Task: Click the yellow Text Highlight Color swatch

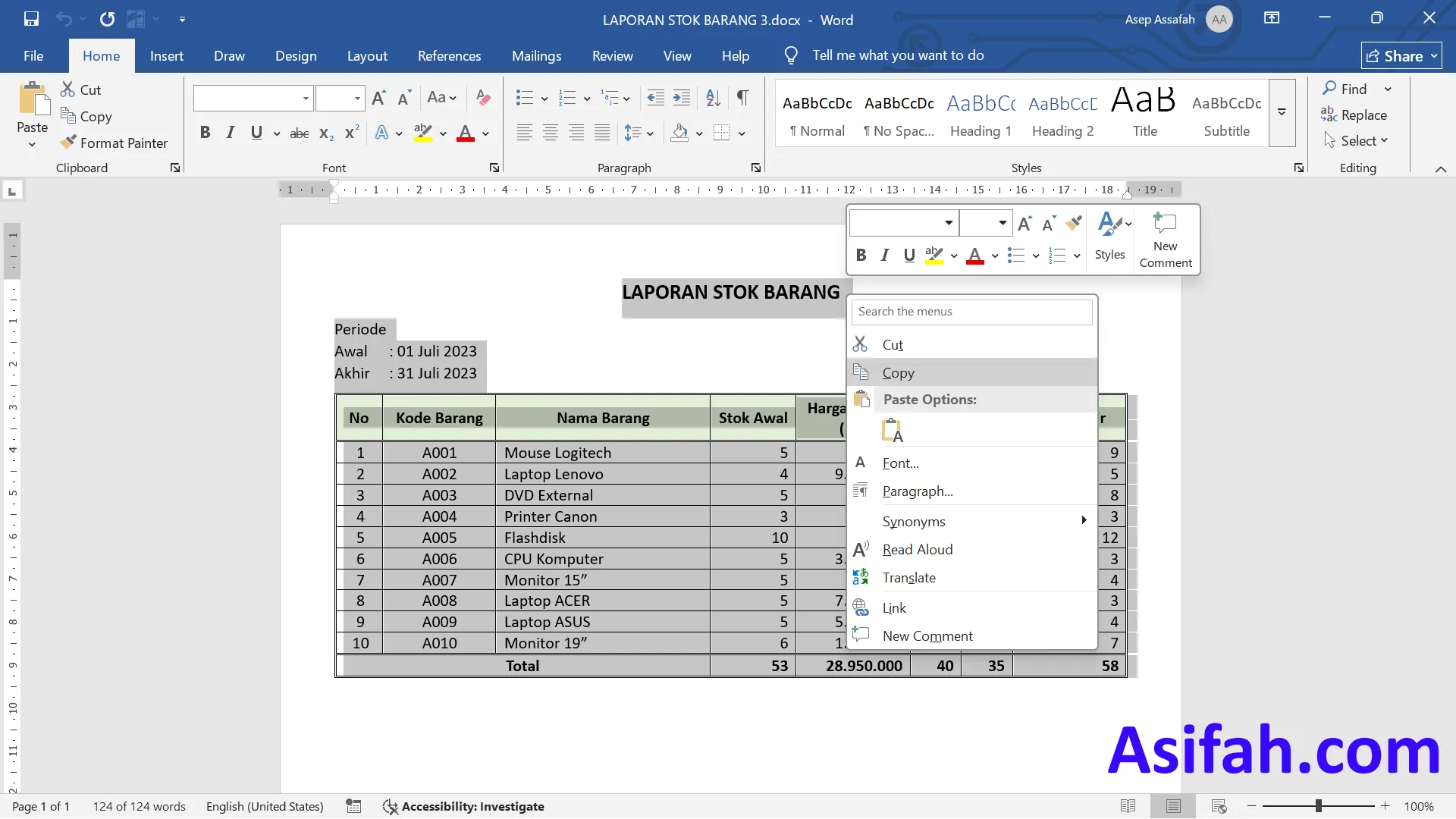Action: tap(423, 133)
